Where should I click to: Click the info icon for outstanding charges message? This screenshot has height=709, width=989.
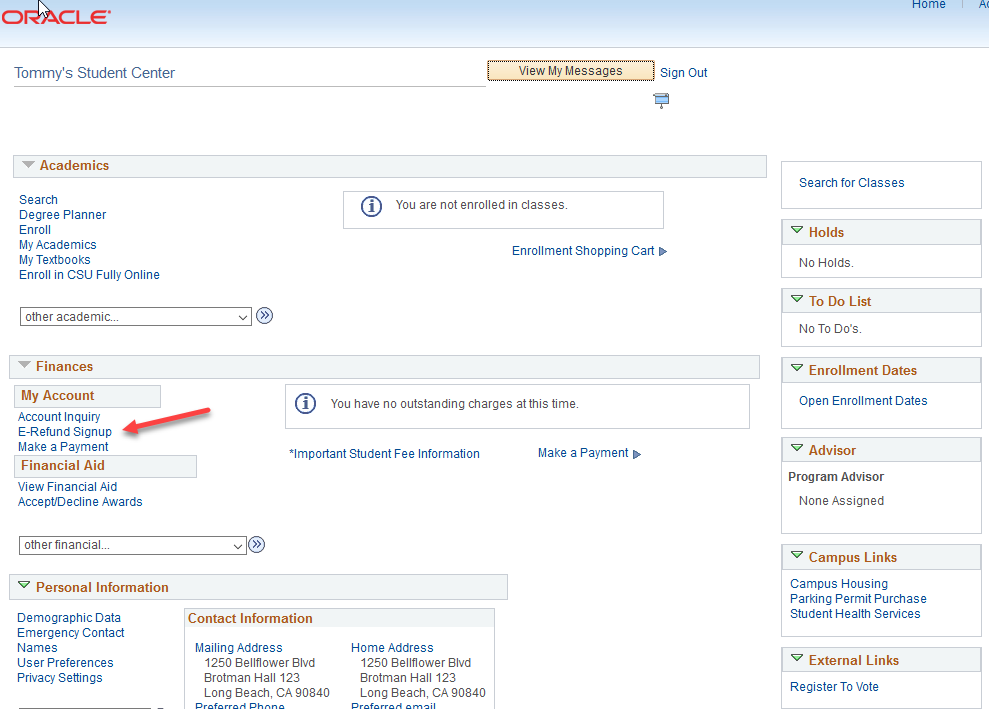point(305,403)
